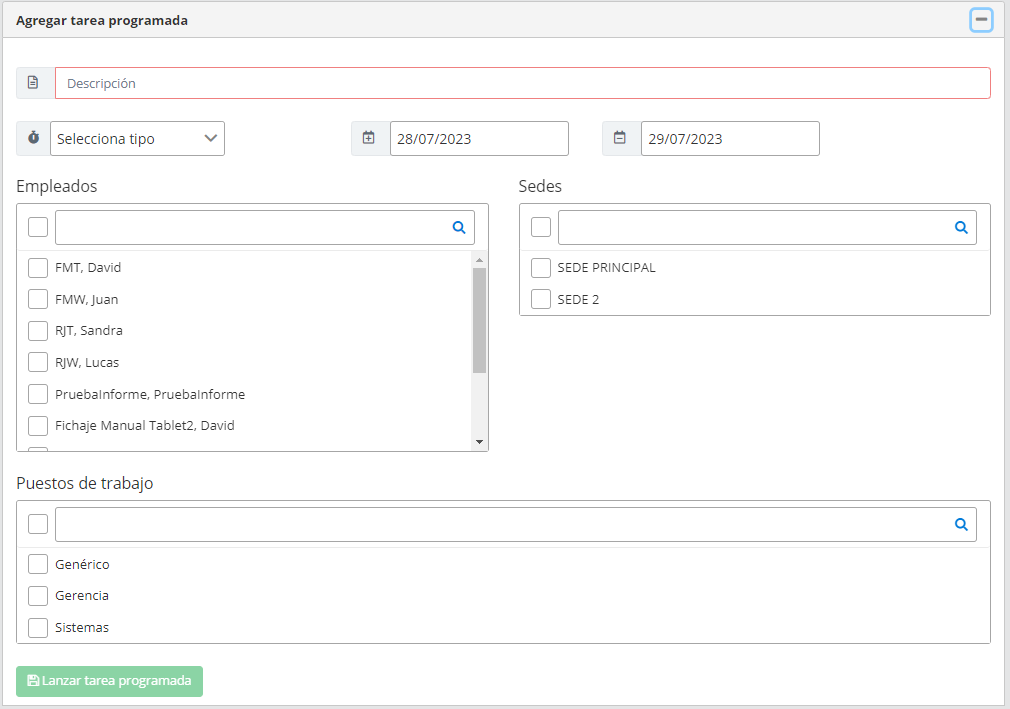This screenshot has width=1010, height=709.
Task: Select all employees with header checkbox
Action: (x=38, y=228)
